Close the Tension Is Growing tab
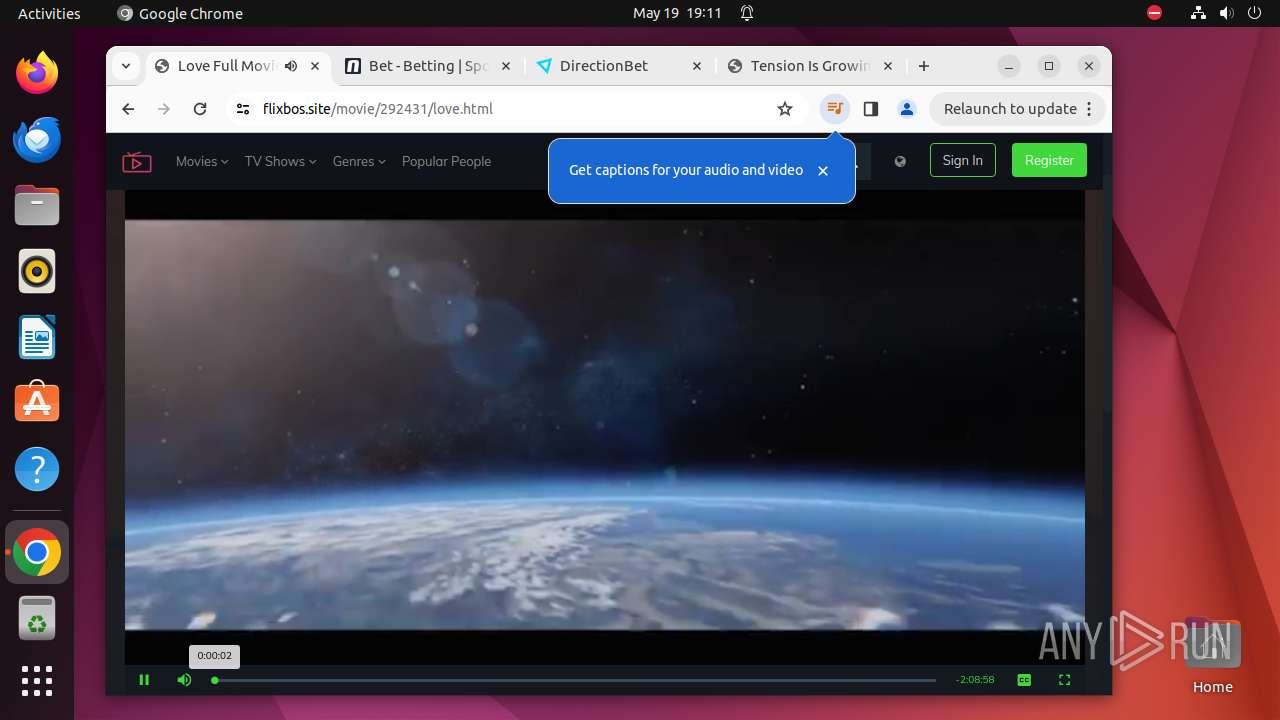The width and height of the screenshot is (1280, 720). (888, 66)
